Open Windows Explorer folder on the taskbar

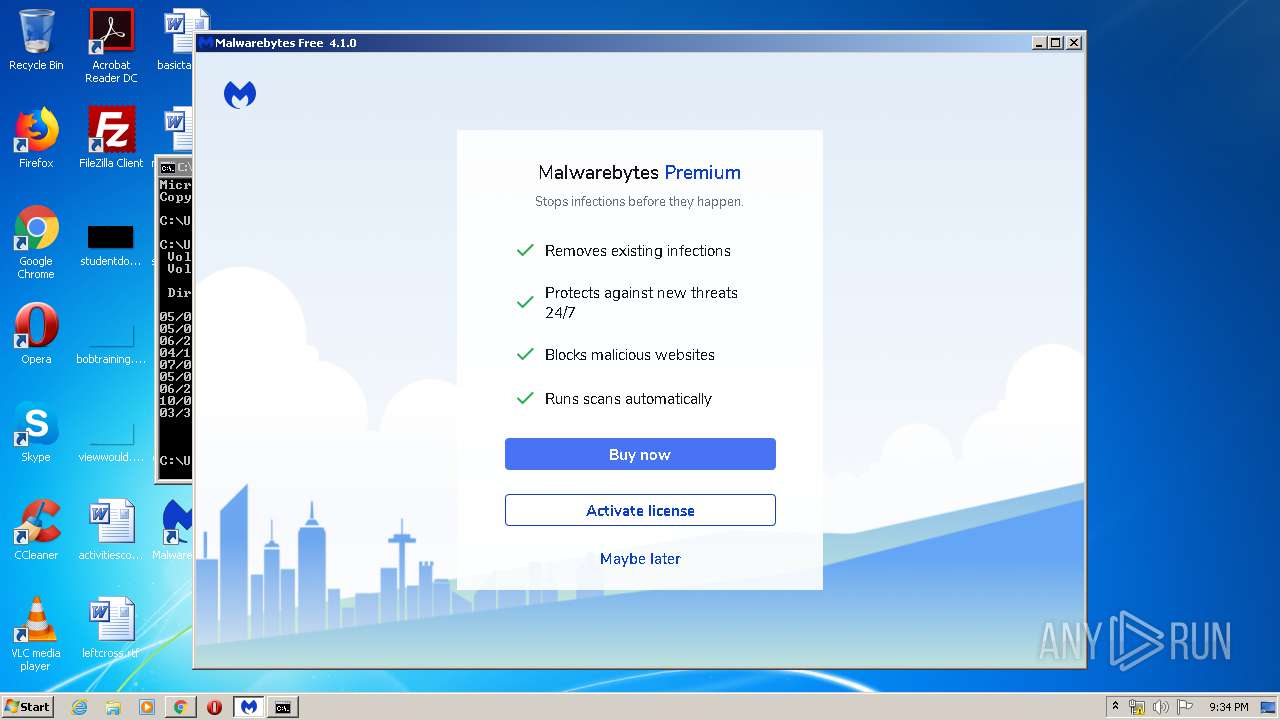[113, 707]
